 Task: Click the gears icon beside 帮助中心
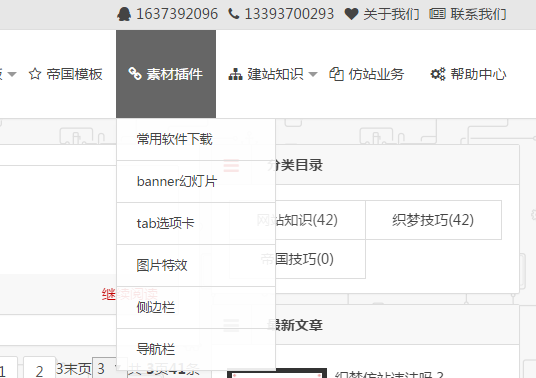438,74
